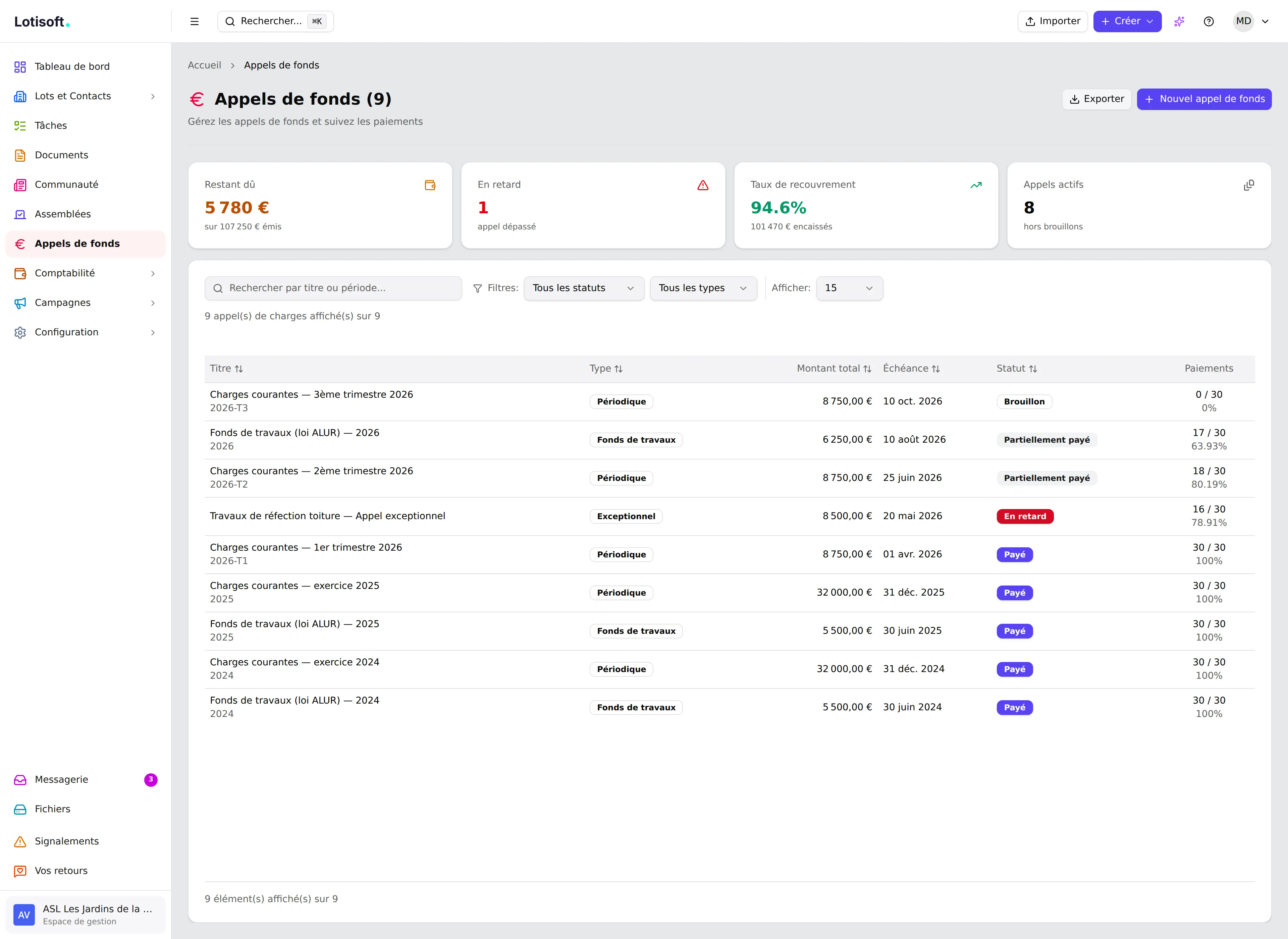This screenshot has height=939, width=1288.
Task: Click the Exceptionnel type badge
Action: pyautogui.click(x=626, y=517)
